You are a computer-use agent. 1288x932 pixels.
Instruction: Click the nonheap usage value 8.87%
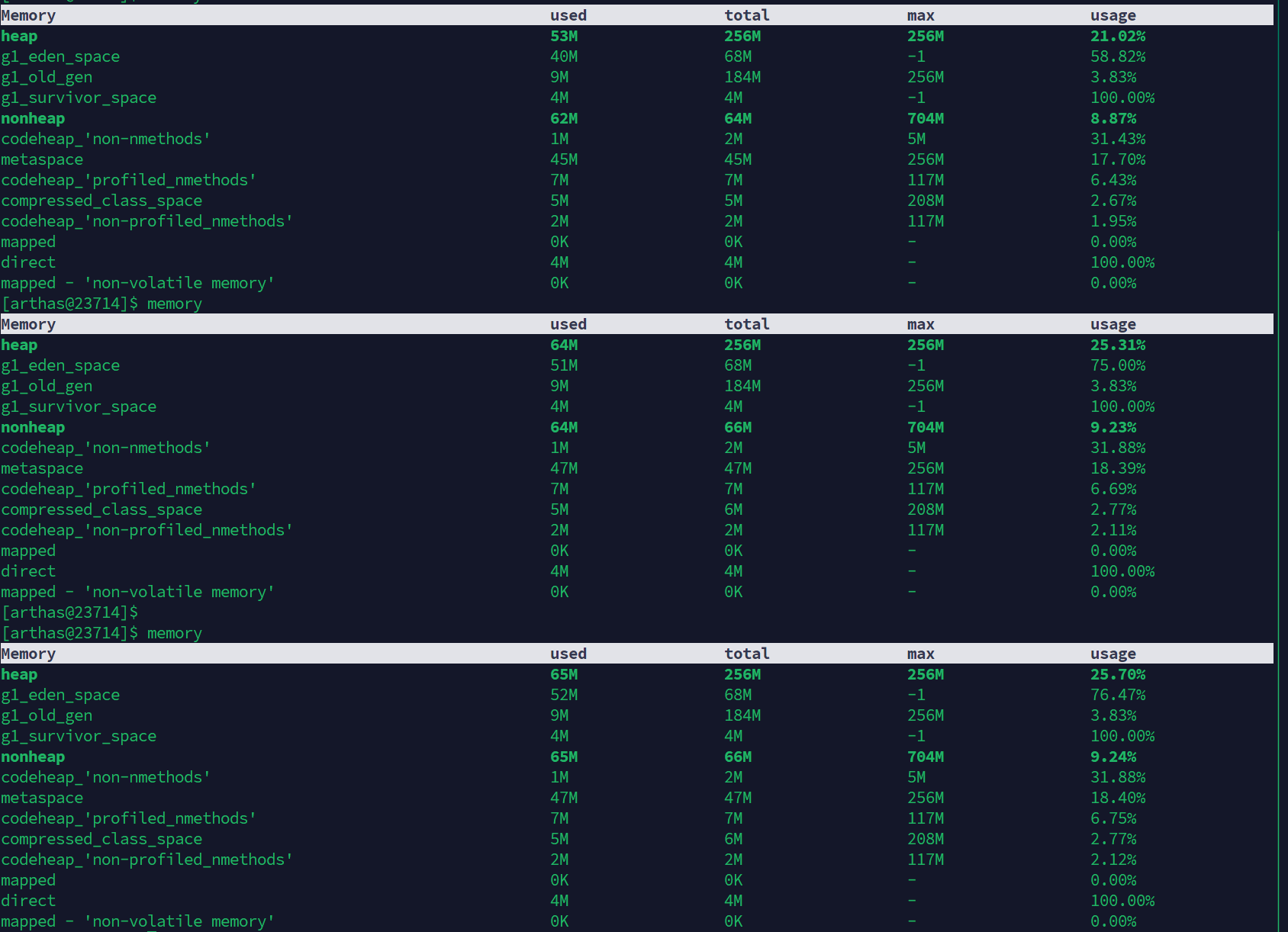[x=1113, y=118]
